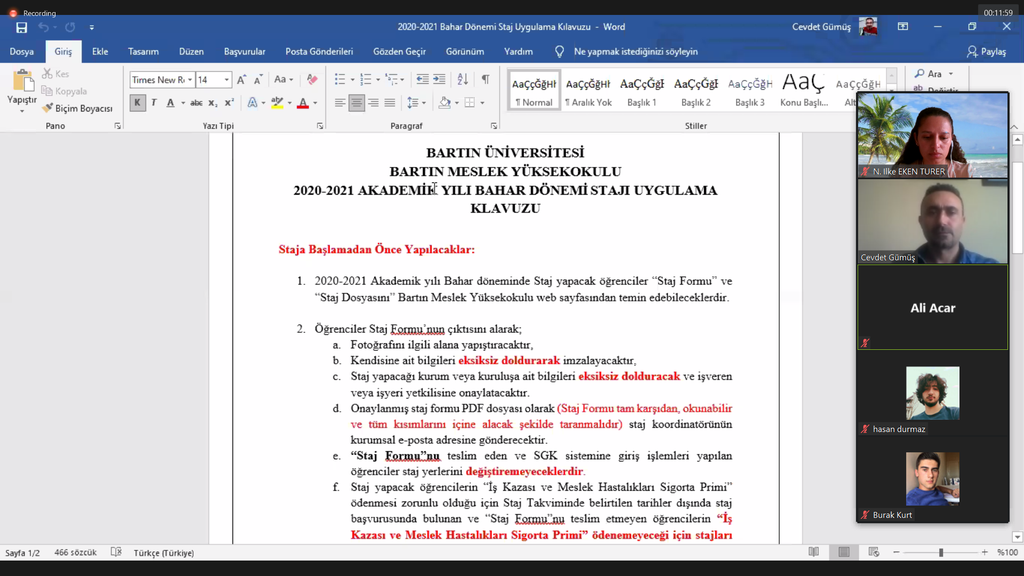Click the proofing check icon in status bar
This screenshot has height=576, width=1024.
point(116,552)
